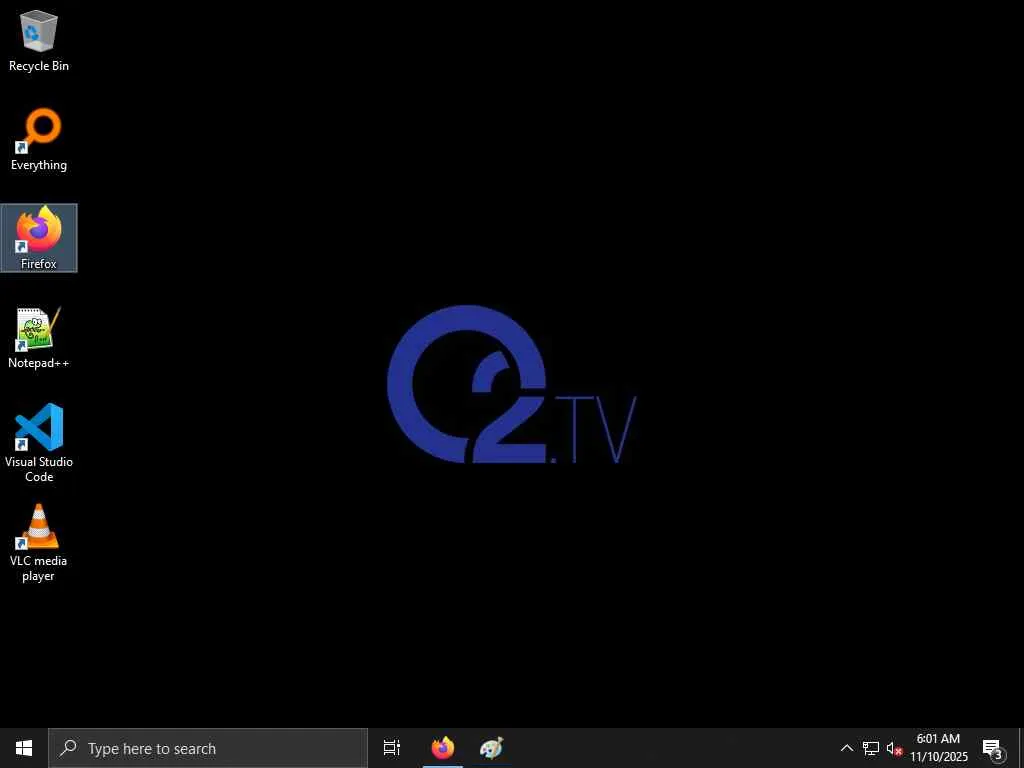Click the 'Notepad++' label text

[39, 363]
